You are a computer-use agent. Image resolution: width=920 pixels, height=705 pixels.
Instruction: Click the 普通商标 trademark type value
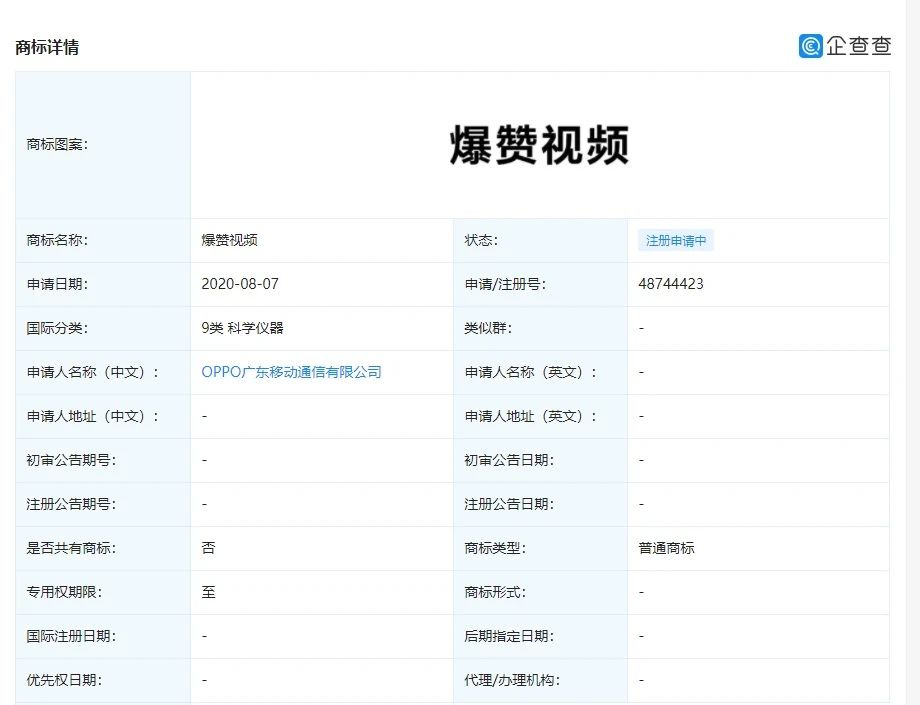[666, 548]
